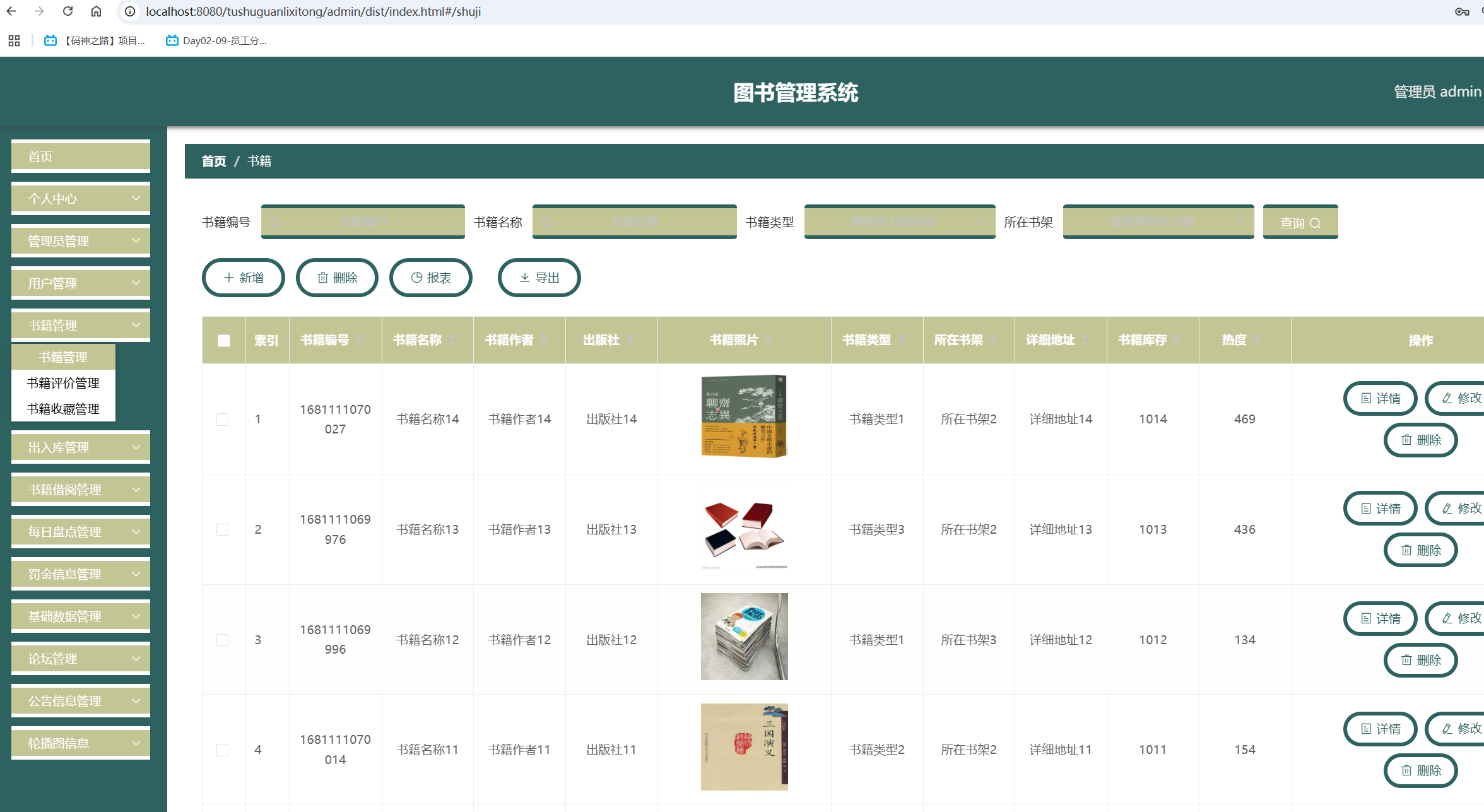Open the stacked magazines photo for 书籍名称12
Screen dimensions: 1484x812
click(745, 637)
